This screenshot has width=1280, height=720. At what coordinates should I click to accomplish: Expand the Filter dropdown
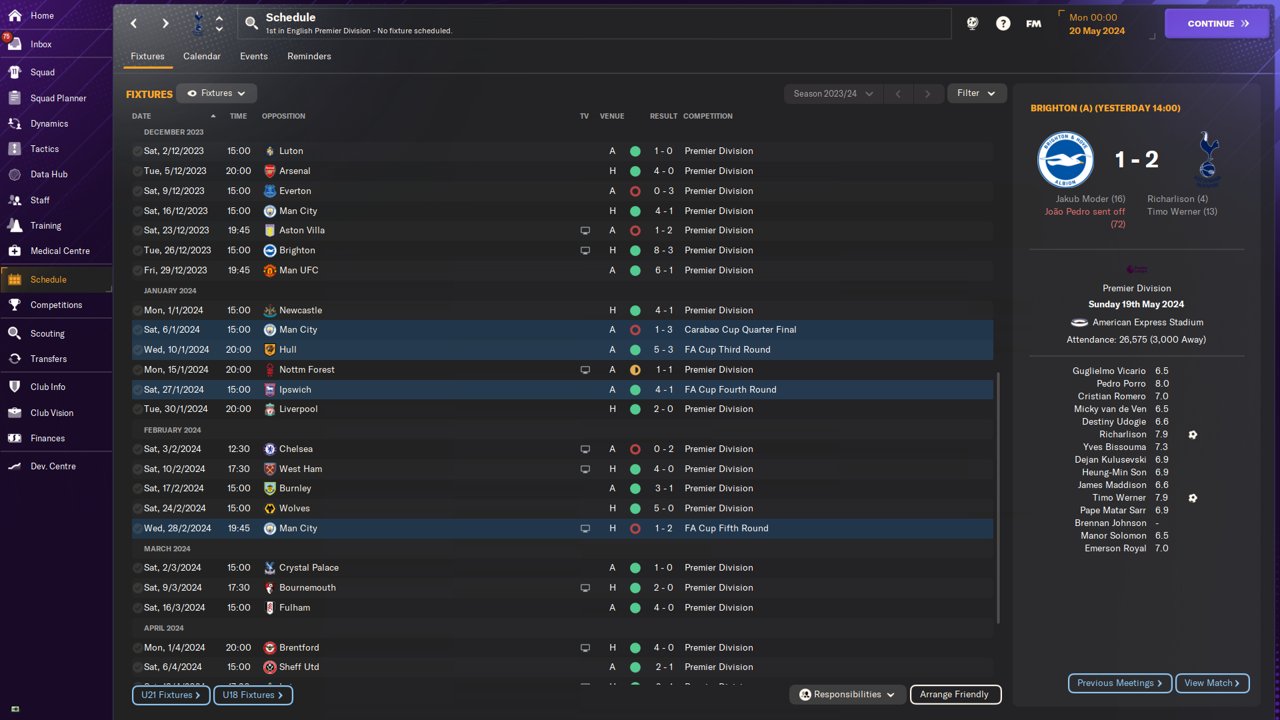coord(976,93)
